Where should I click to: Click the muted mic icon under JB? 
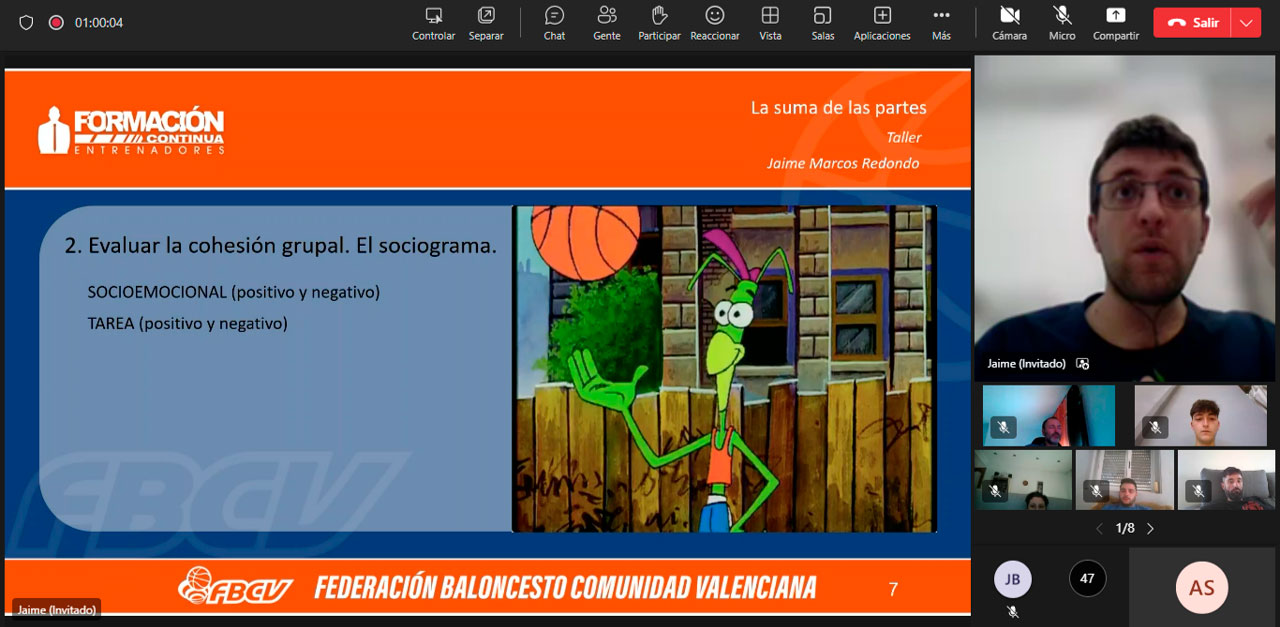[x=1012, y=611]
